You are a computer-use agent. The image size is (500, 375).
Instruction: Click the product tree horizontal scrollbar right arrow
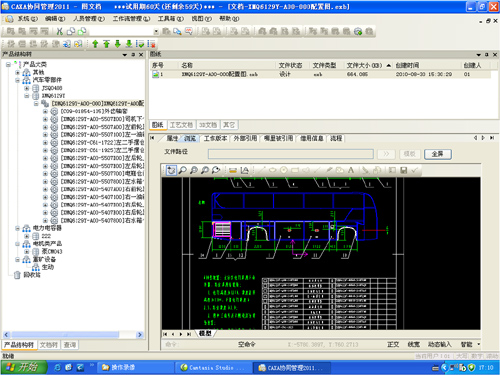(140, 334)
